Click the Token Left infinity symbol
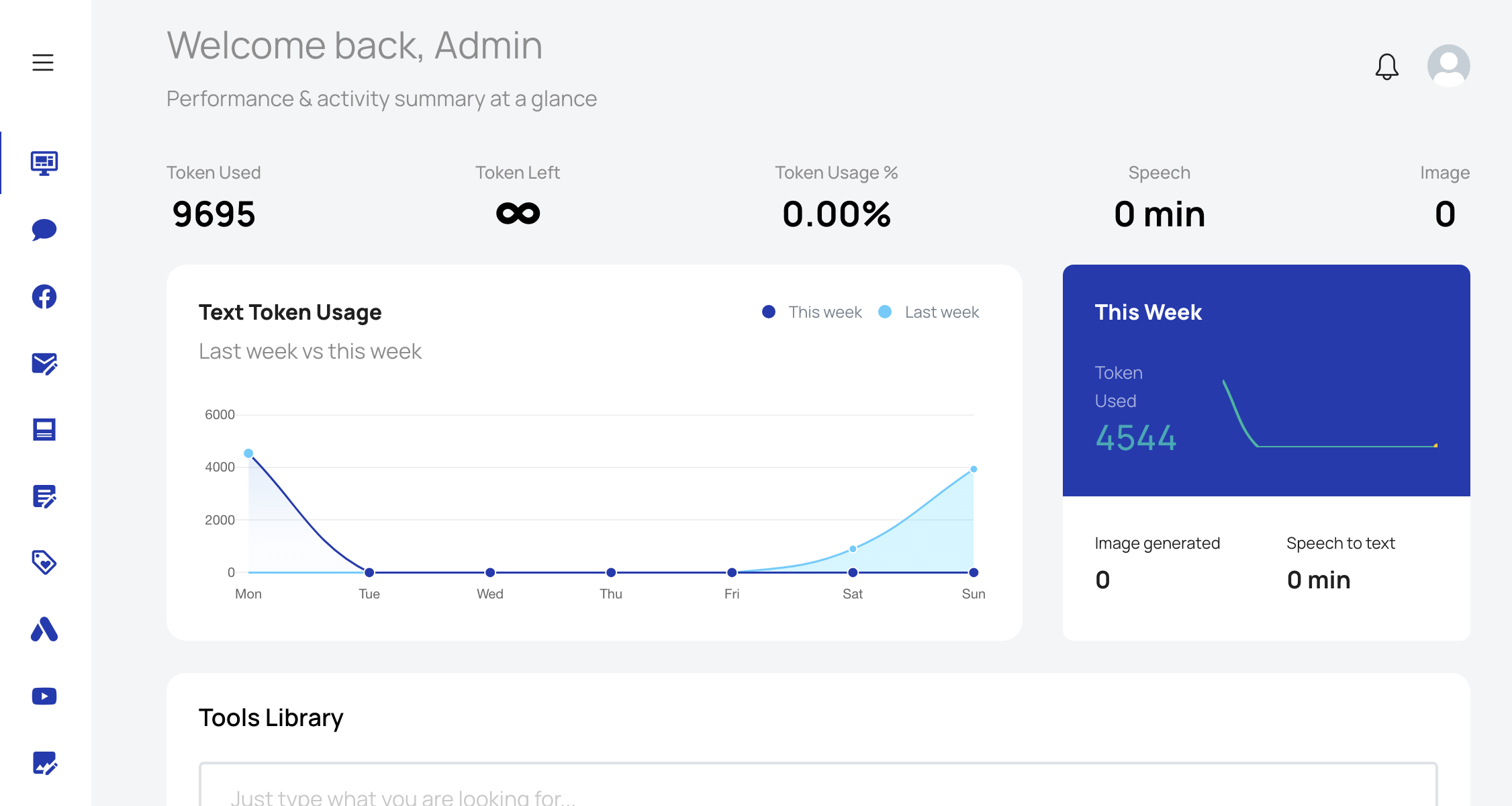 tap(518, 214)
